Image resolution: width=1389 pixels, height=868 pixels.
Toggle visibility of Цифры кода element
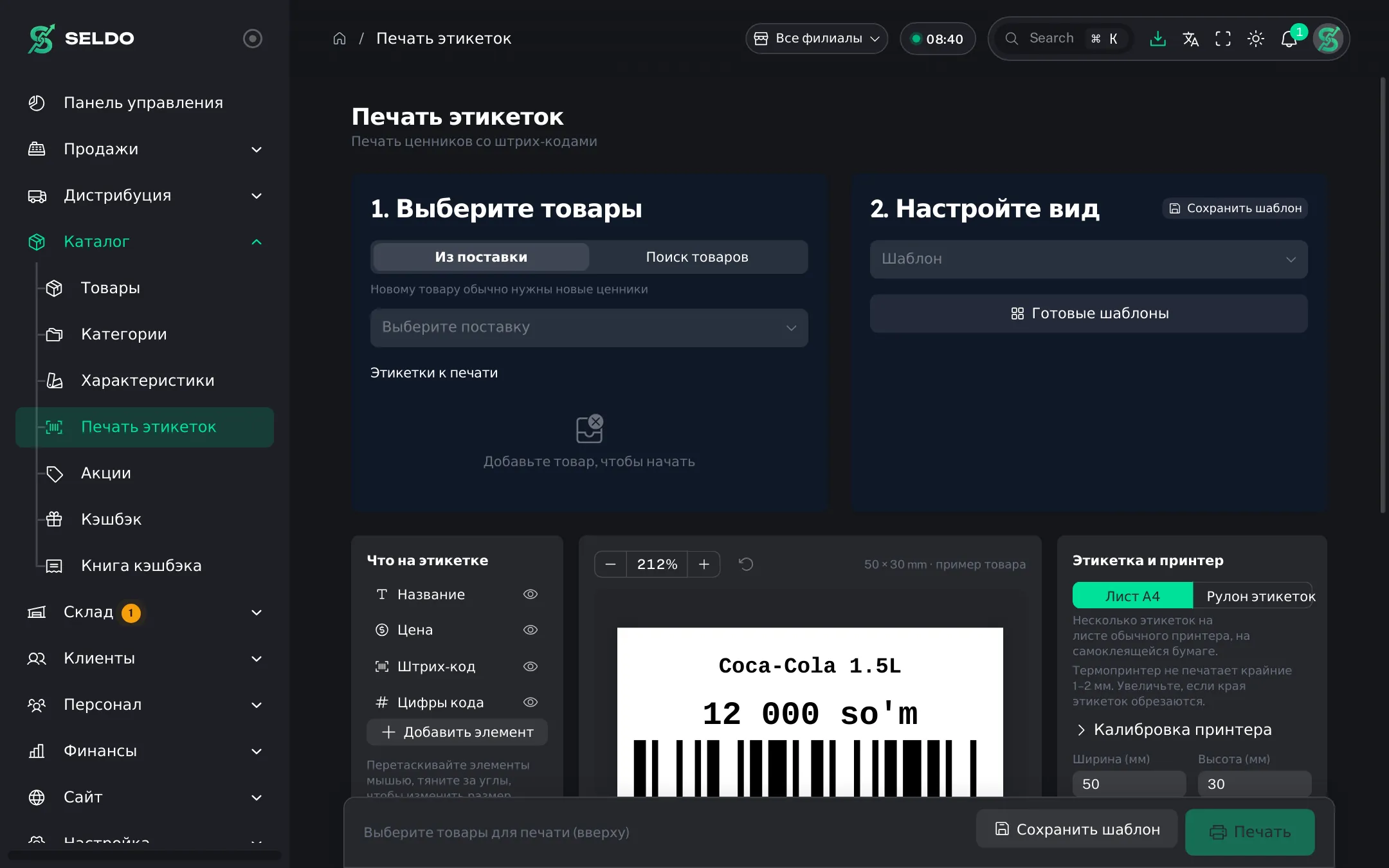[531, 703]
